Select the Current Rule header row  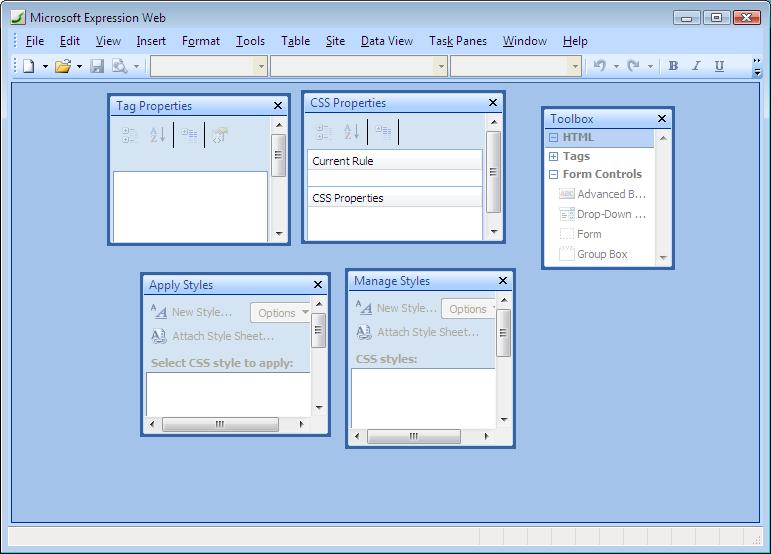(395, 161)
